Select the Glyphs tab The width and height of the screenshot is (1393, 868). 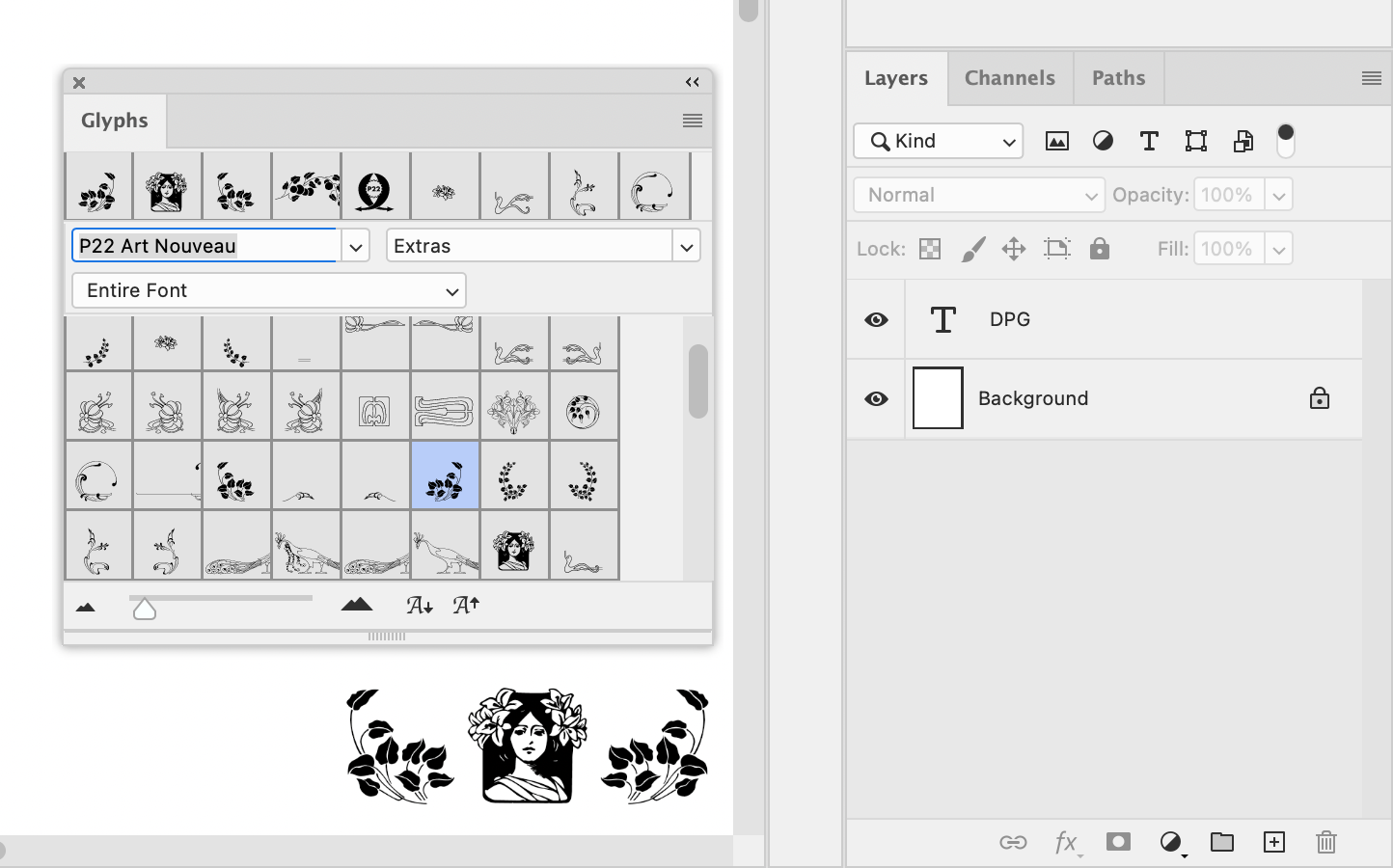[x=115, y=121]
